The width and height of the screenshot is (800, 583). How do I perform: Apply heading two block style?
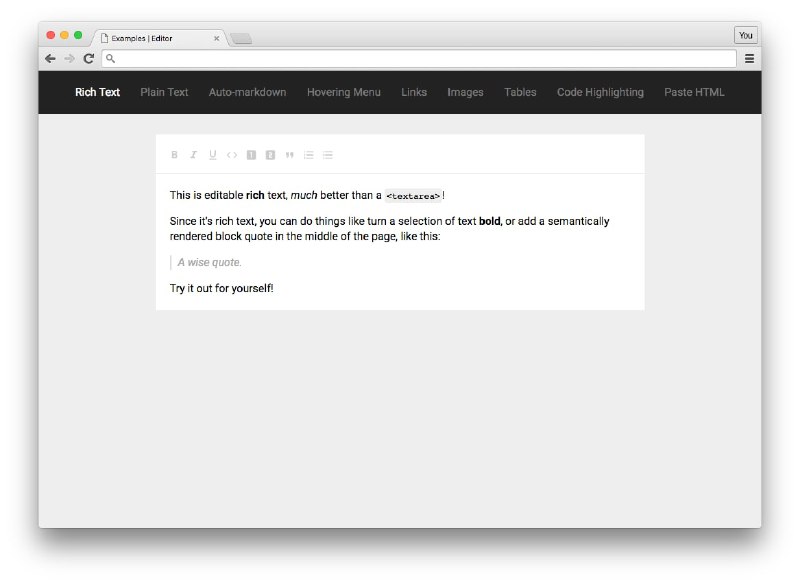pos(270,155)
